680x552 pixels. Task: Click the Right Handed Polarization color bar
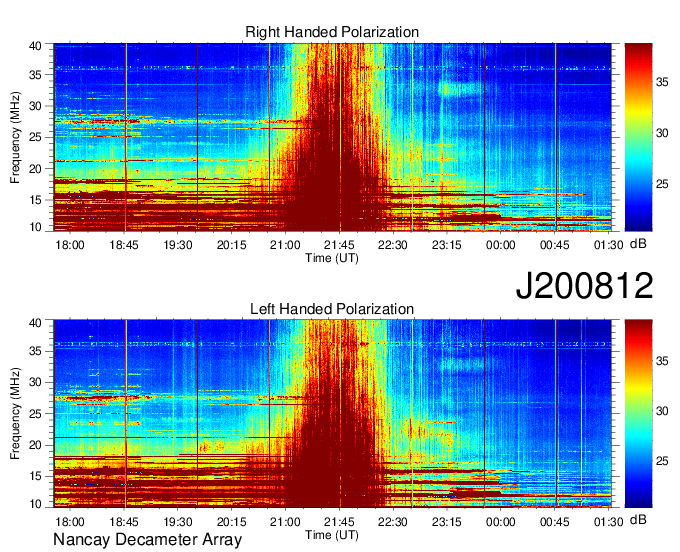(638, 137)
